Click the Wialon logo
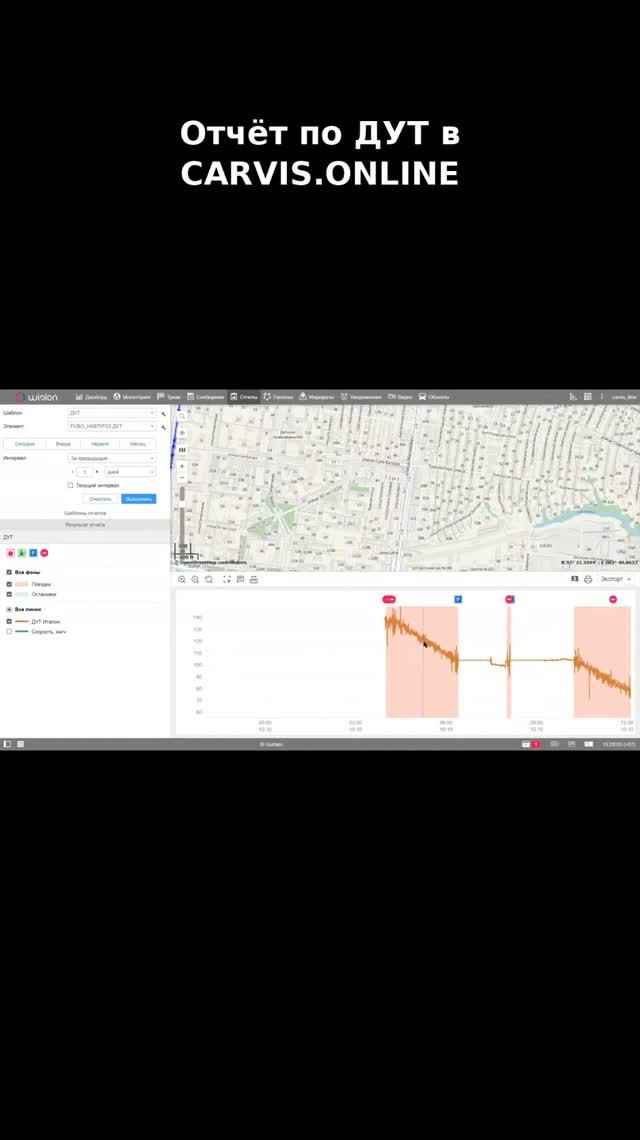The image size is (640, 1140). [x=37, y=397]
